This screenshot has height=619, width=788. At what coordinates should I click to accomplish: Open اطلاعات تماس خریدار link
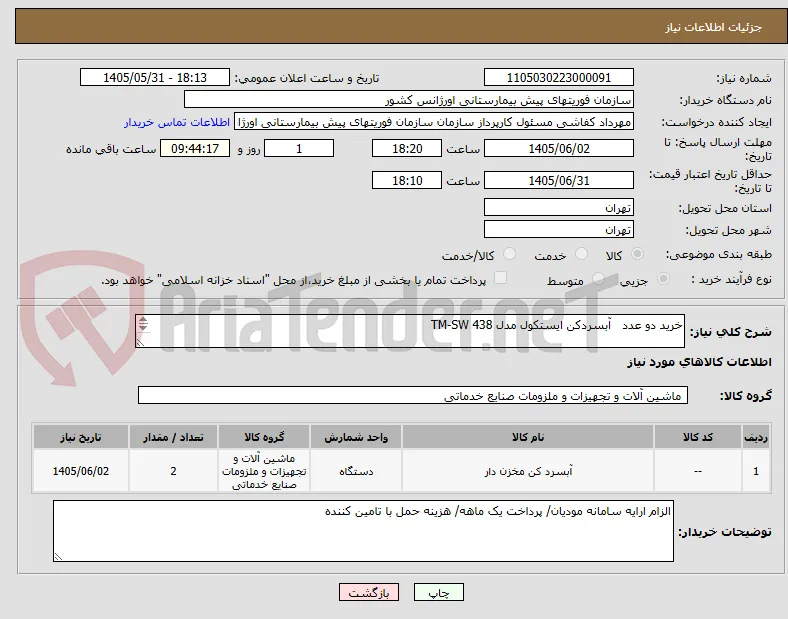click(x=177, y=122)
